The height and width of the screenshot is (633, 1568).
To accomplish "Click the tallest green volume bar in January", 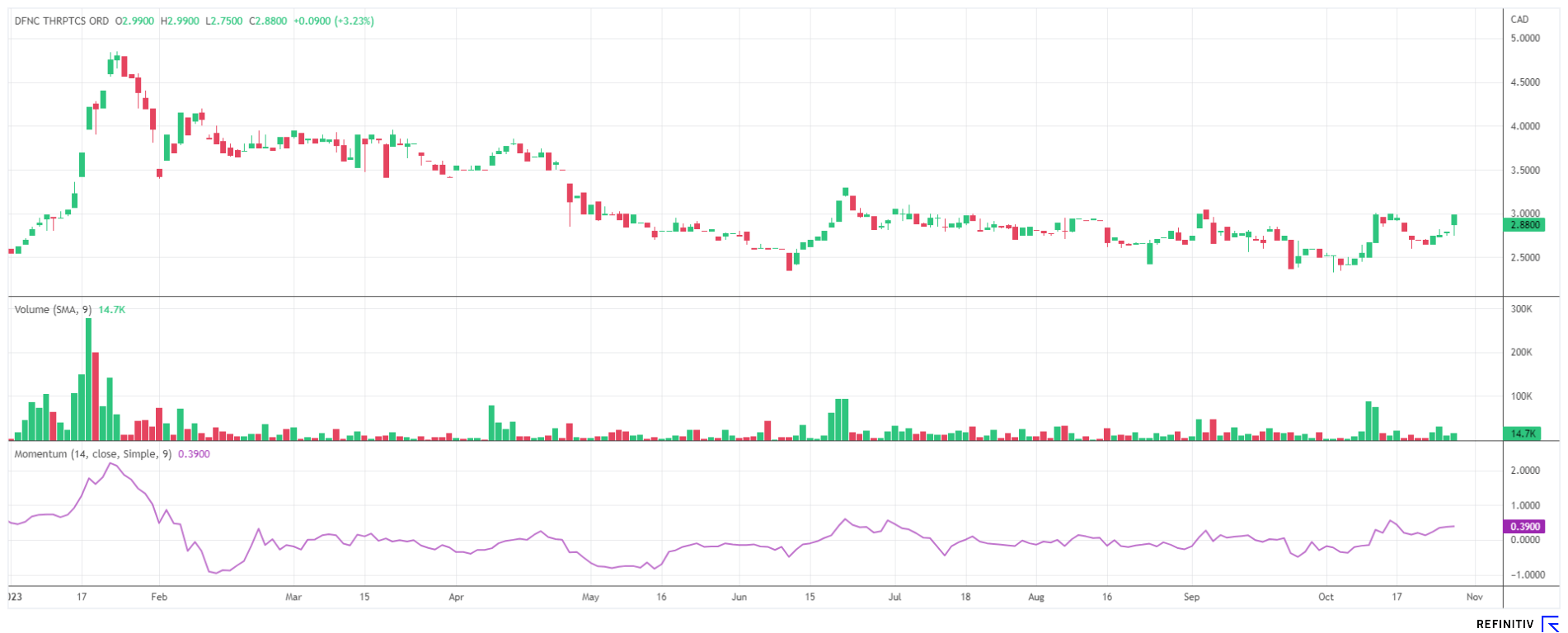I will coord(88,379).
